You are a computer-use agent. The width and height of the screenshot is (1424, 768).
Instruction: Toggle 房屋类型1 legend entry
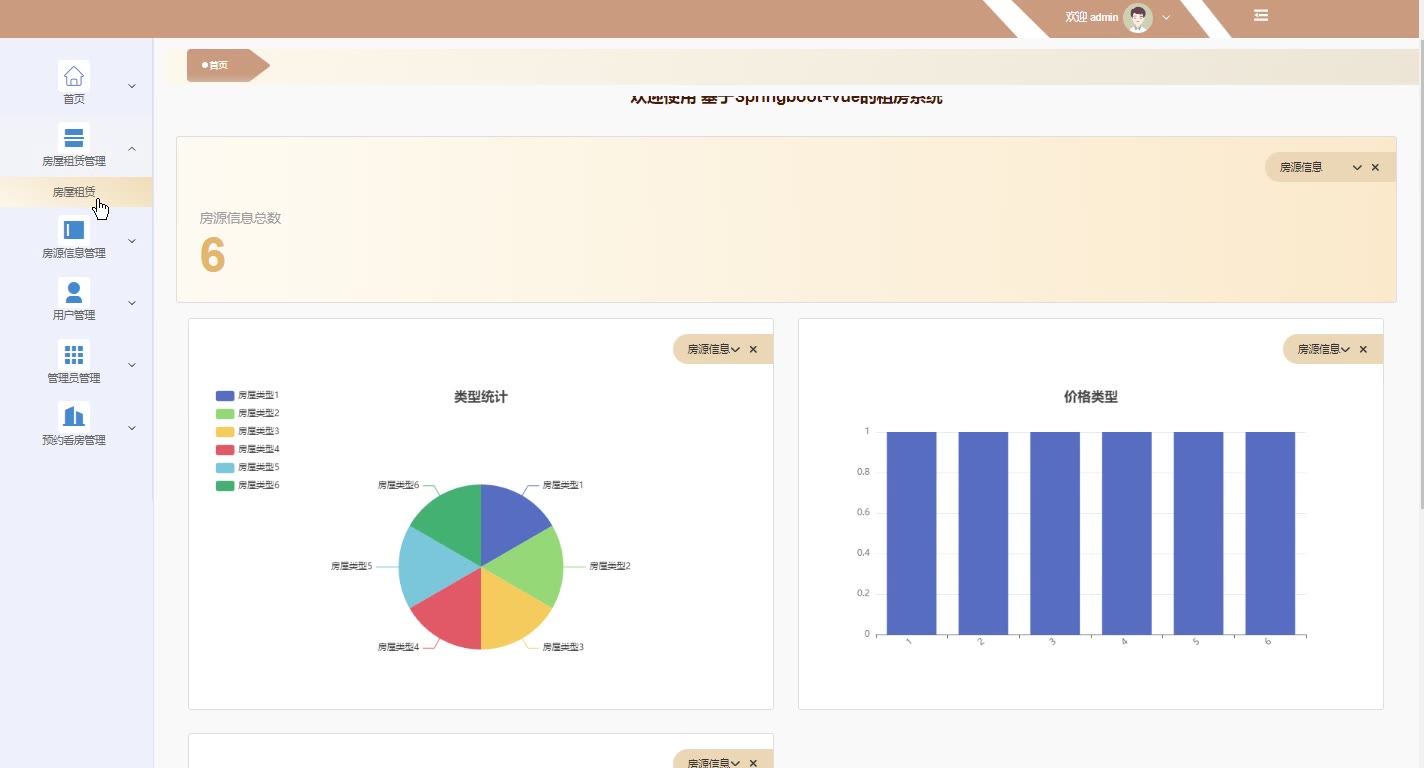[247, 396]
